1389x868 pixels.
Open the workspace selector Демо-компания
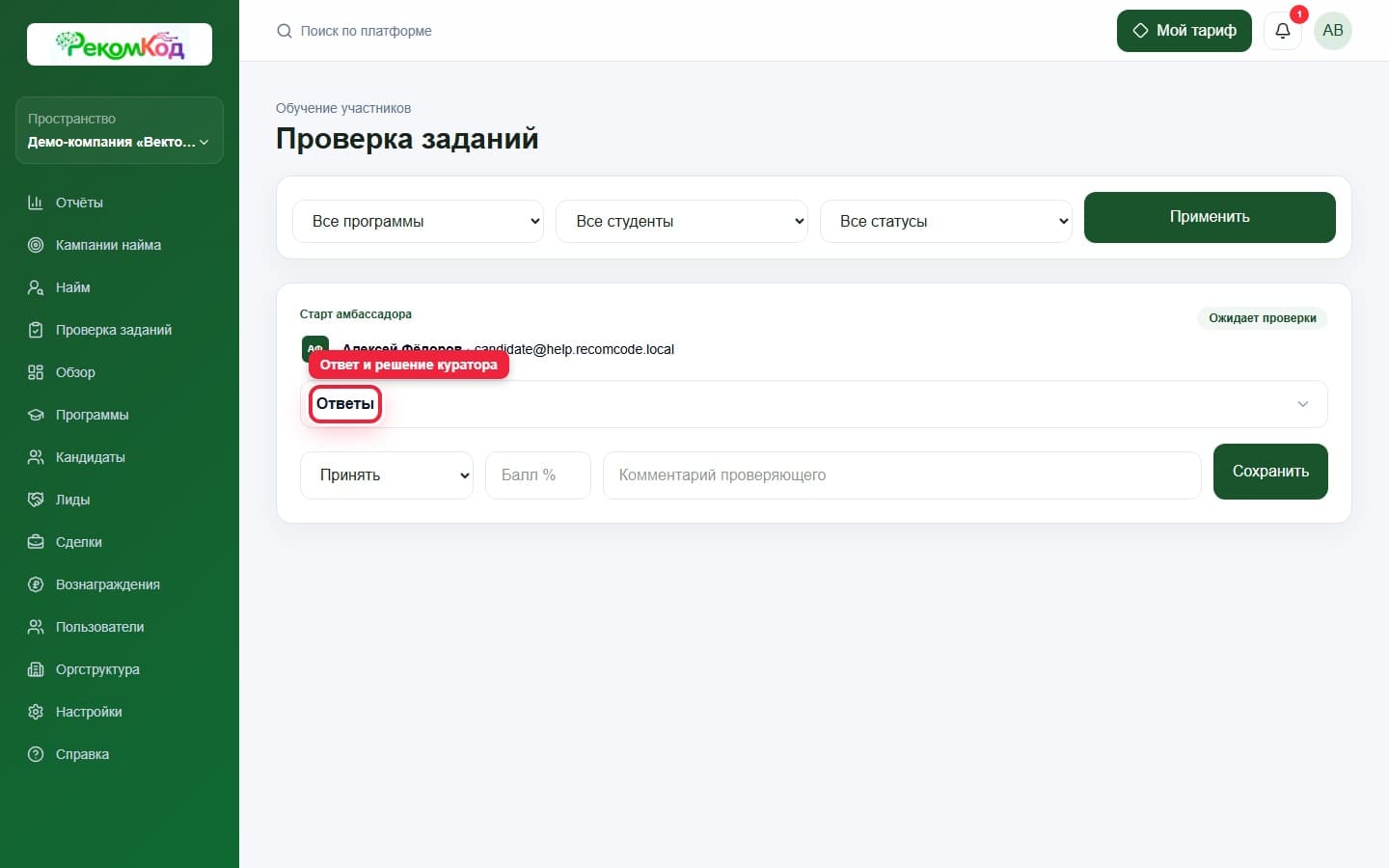pos(120,130)
